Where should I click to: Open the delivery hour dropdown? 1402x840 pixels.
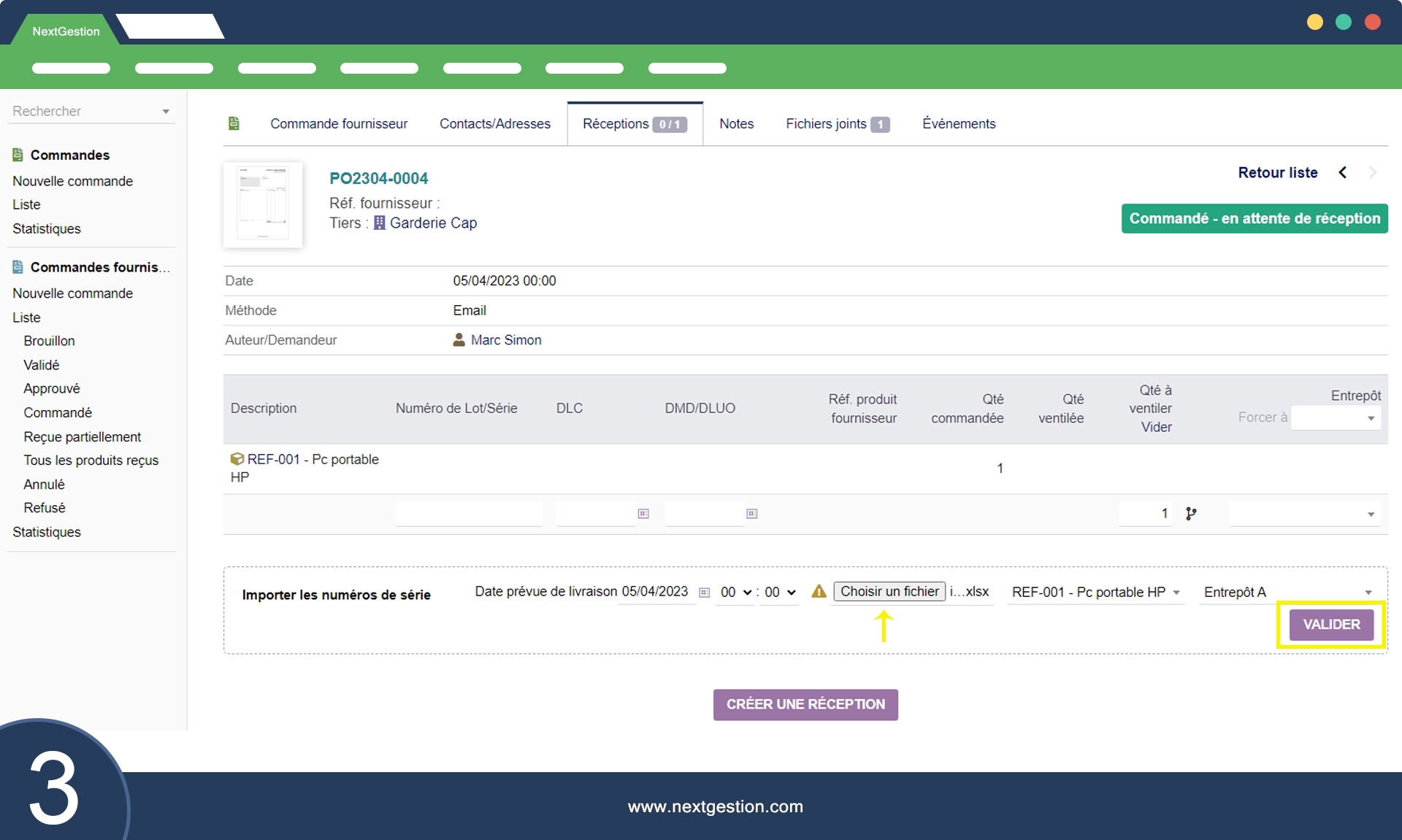(735, 593)
